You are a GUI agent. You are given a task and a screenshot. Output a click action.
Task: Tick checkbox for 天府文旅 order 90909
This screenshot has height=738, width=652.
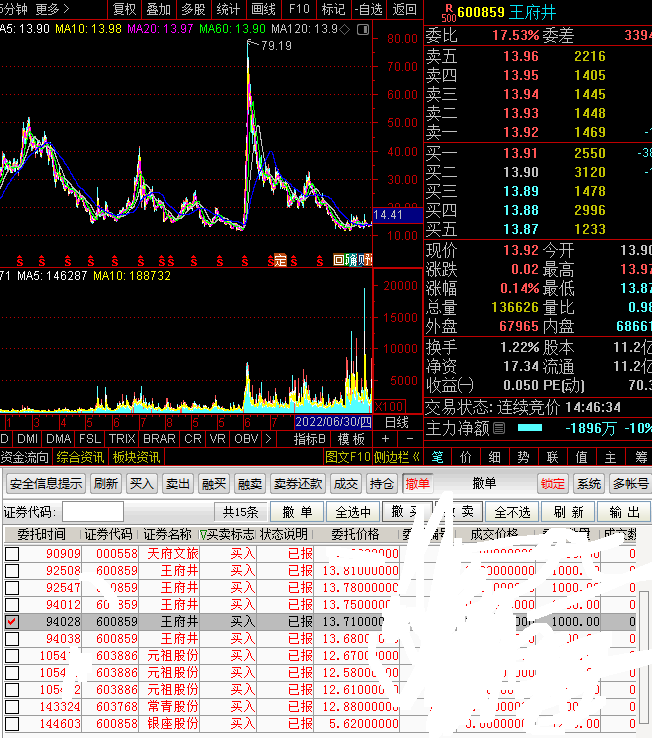coord(12,554)
